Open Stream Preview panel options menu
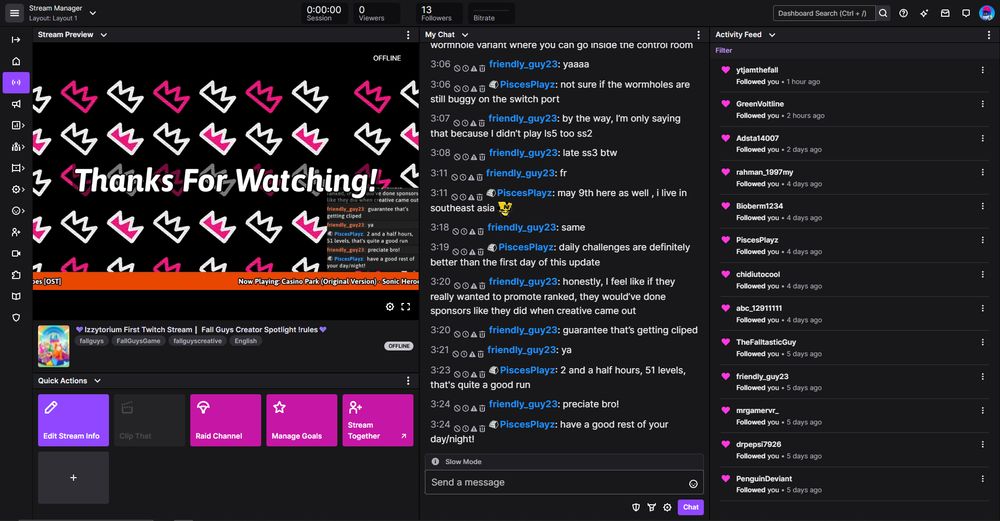Screen dimensions: 1000x521 pyautogui.click(x=408, y=35)
